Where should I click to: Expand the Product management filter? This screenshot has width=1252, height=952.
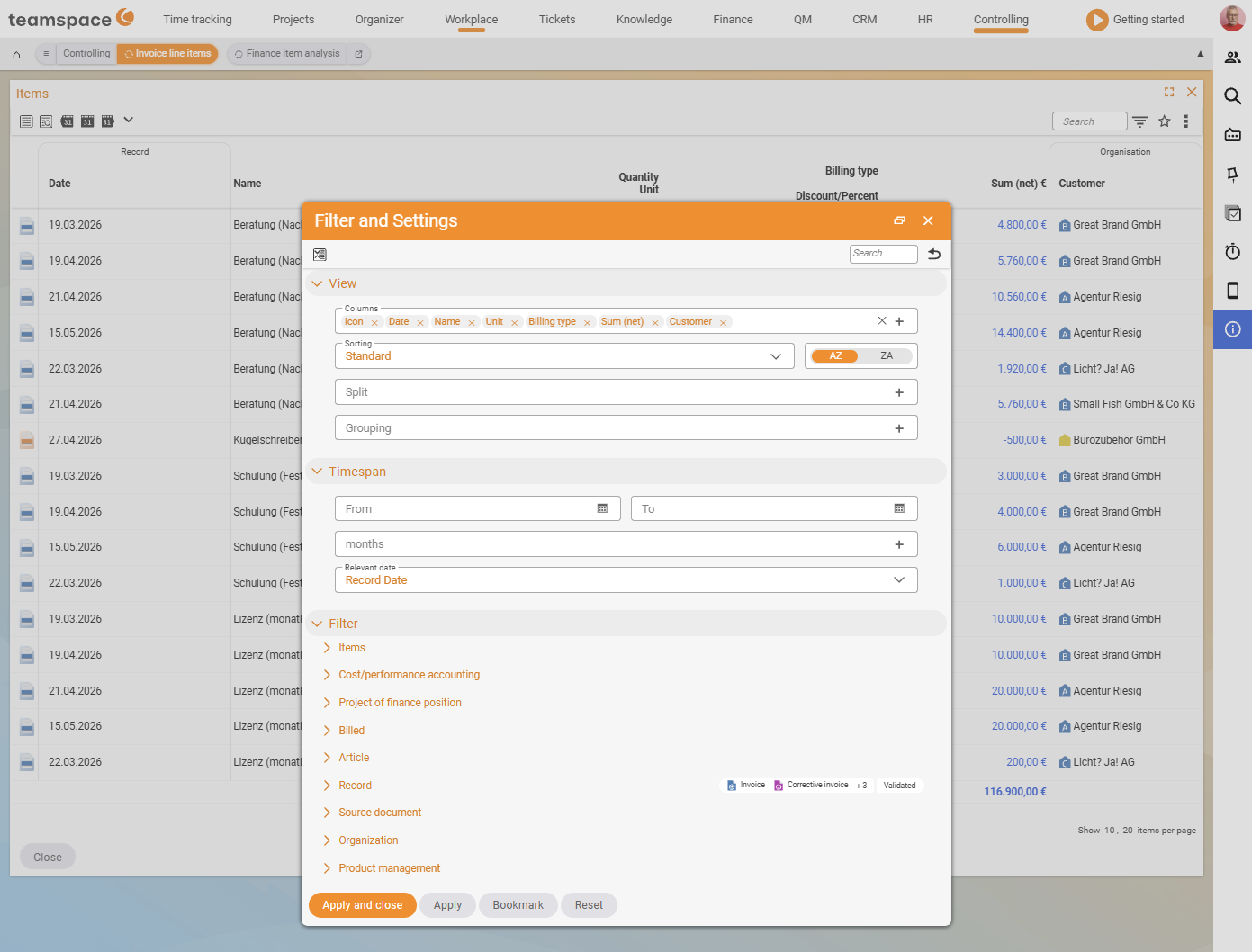(327, 868)
